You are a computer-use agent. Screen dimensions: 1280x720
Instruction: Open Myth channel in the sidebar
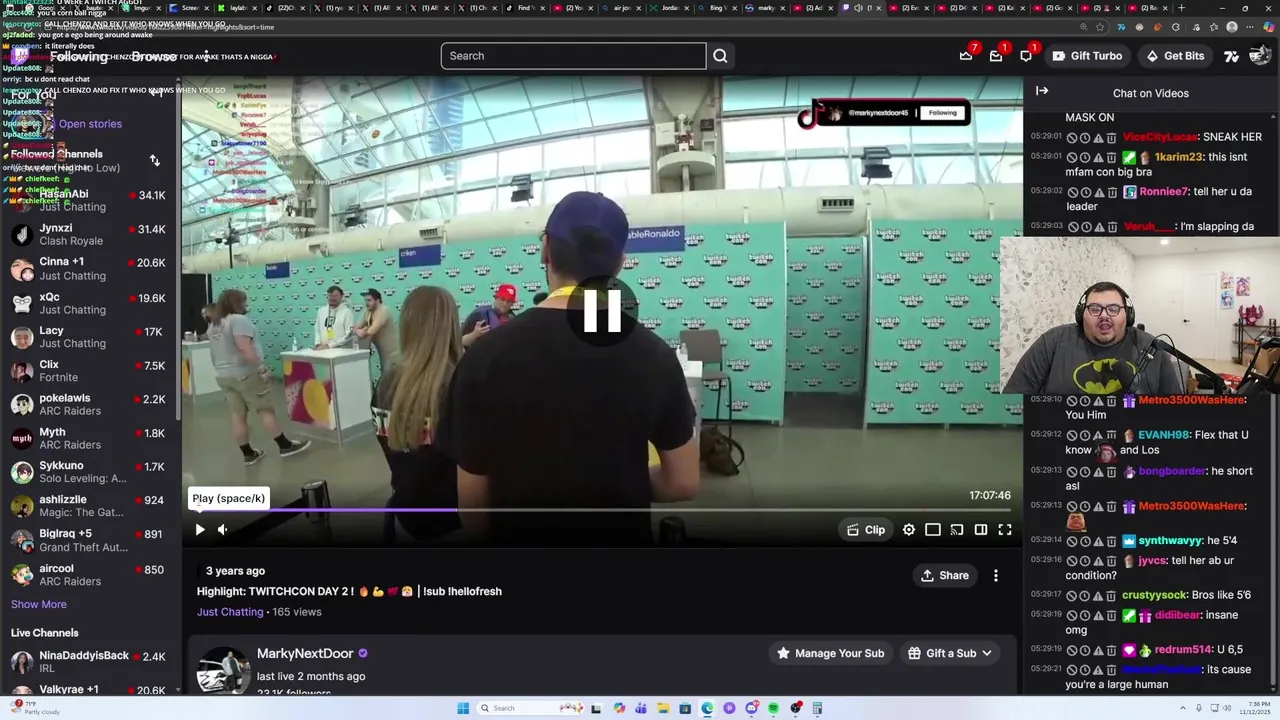[x=90, y=438]
